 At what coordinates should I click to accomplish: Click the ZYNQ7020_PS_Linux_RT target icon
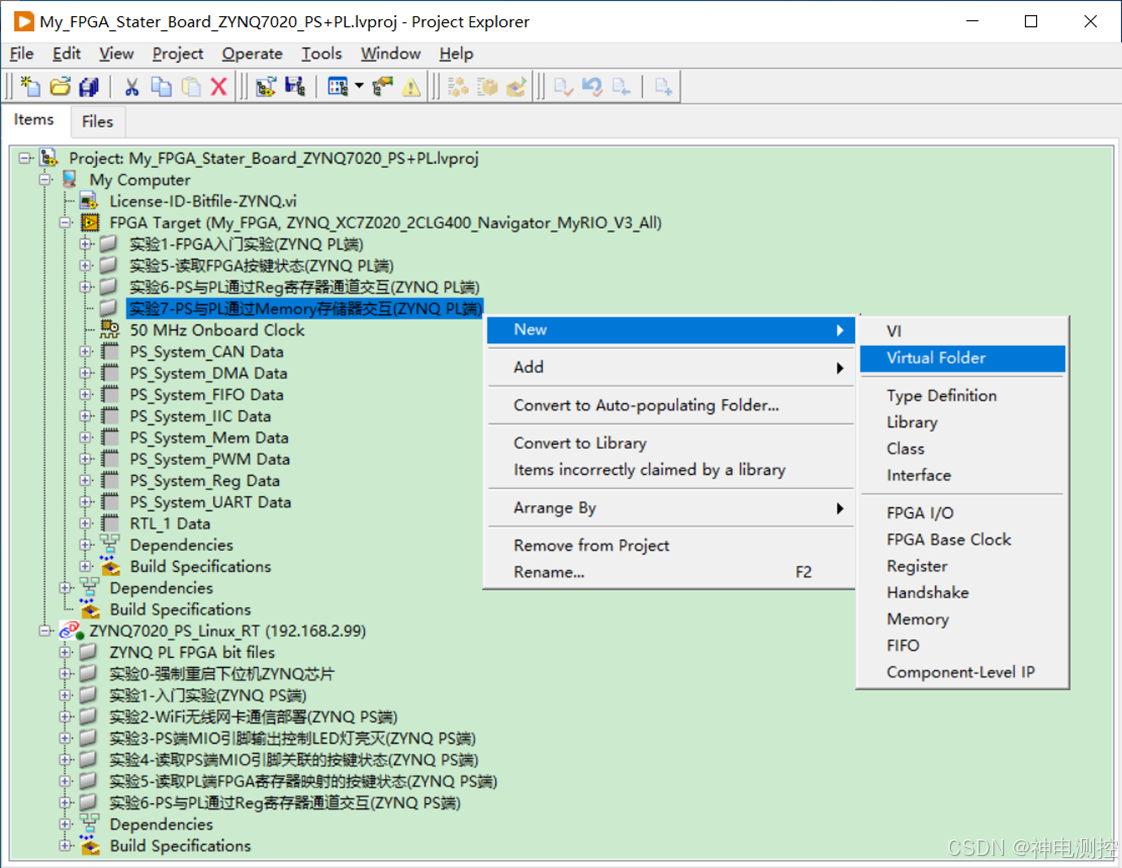(71, 630)
